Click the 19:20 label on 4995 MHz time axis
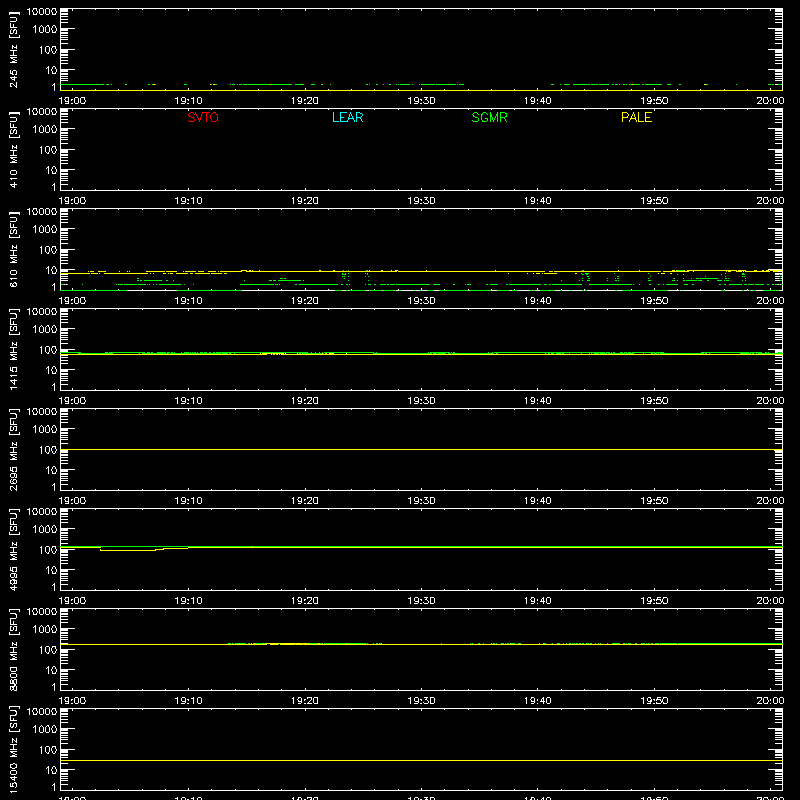Screen dimensions: 800x800 305,601
